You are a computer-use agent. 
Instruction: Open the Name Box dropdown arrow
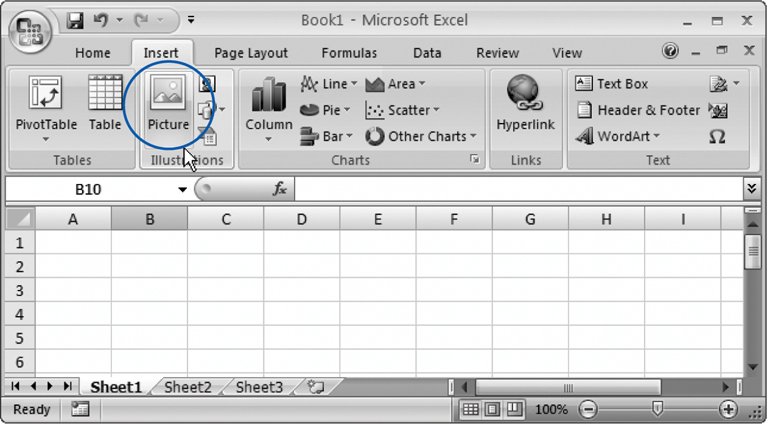183,189
